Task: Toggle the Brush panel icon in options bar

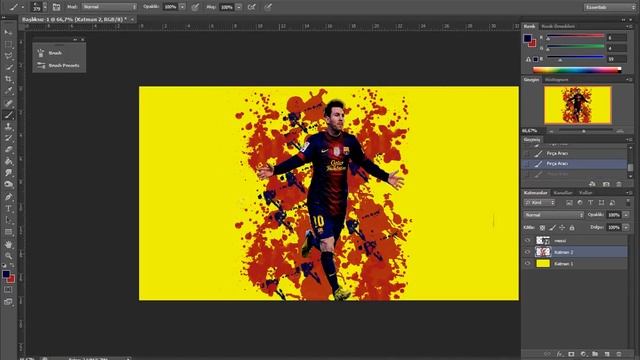Action: [x=56, y=7]
